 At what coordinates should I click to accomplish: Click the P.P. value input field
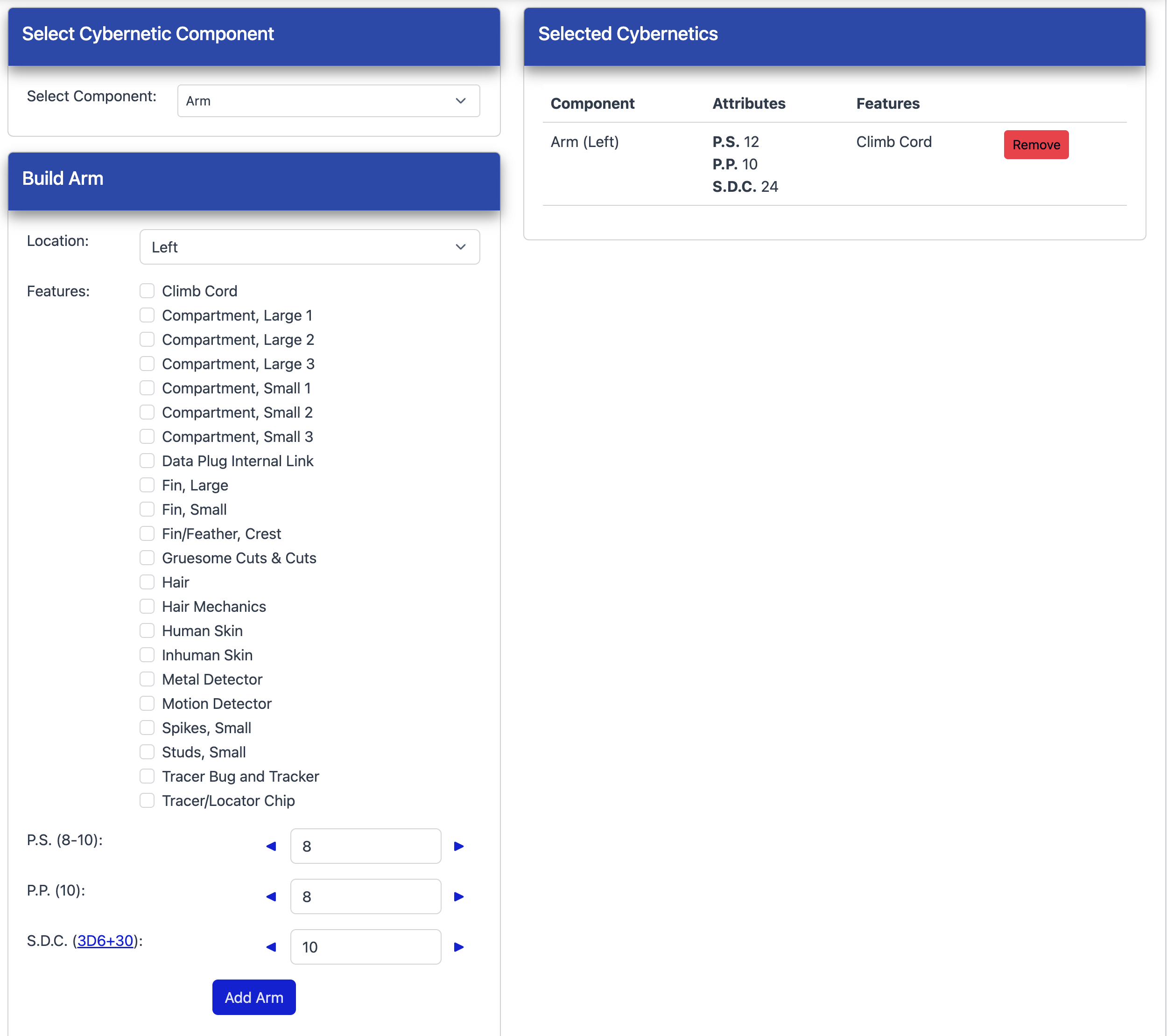click(x=366, y=896)
